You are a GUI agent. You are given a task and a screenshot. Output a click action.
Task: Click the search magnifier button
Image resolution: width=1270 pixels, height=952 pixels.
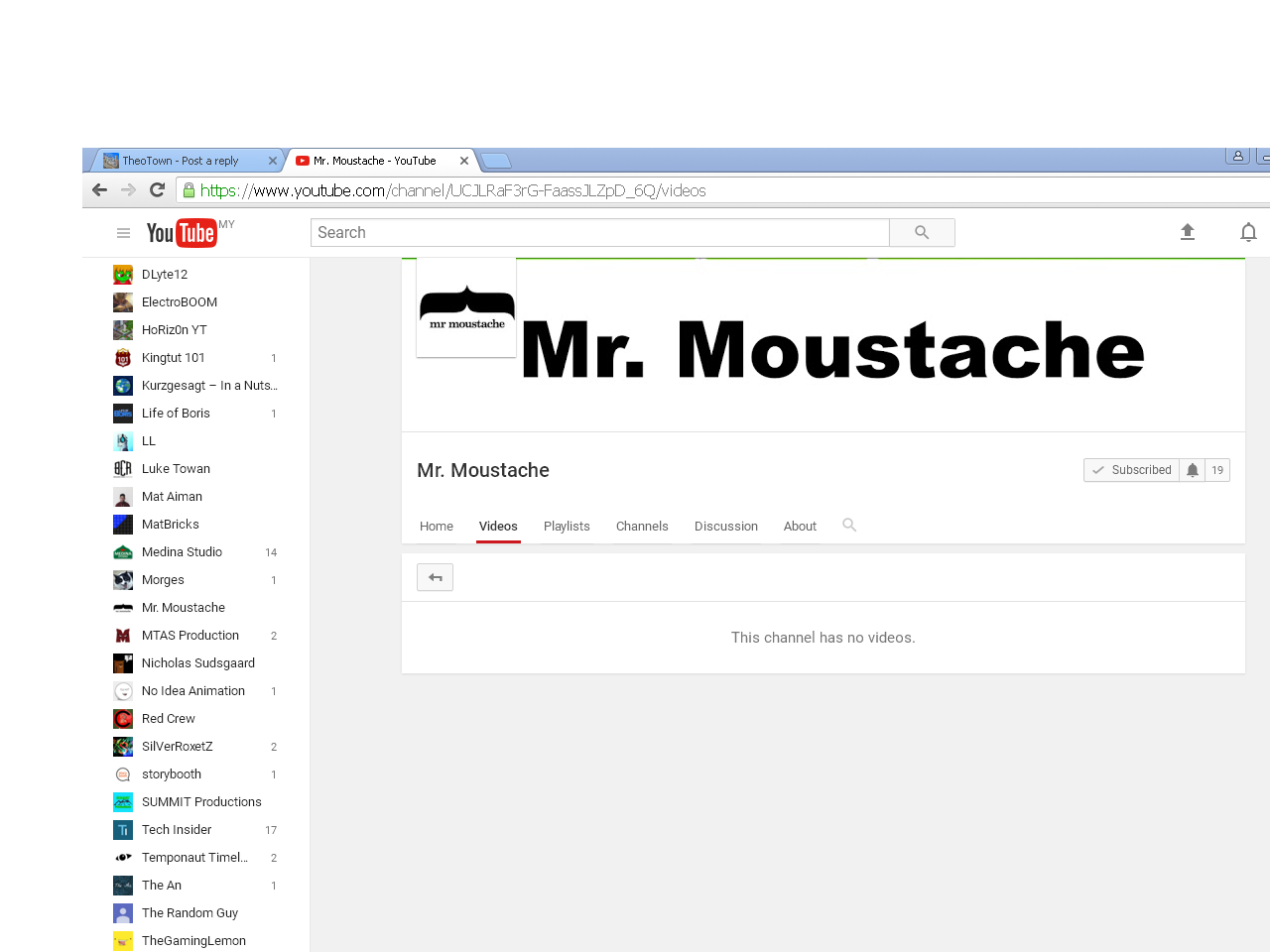[922, 232]
